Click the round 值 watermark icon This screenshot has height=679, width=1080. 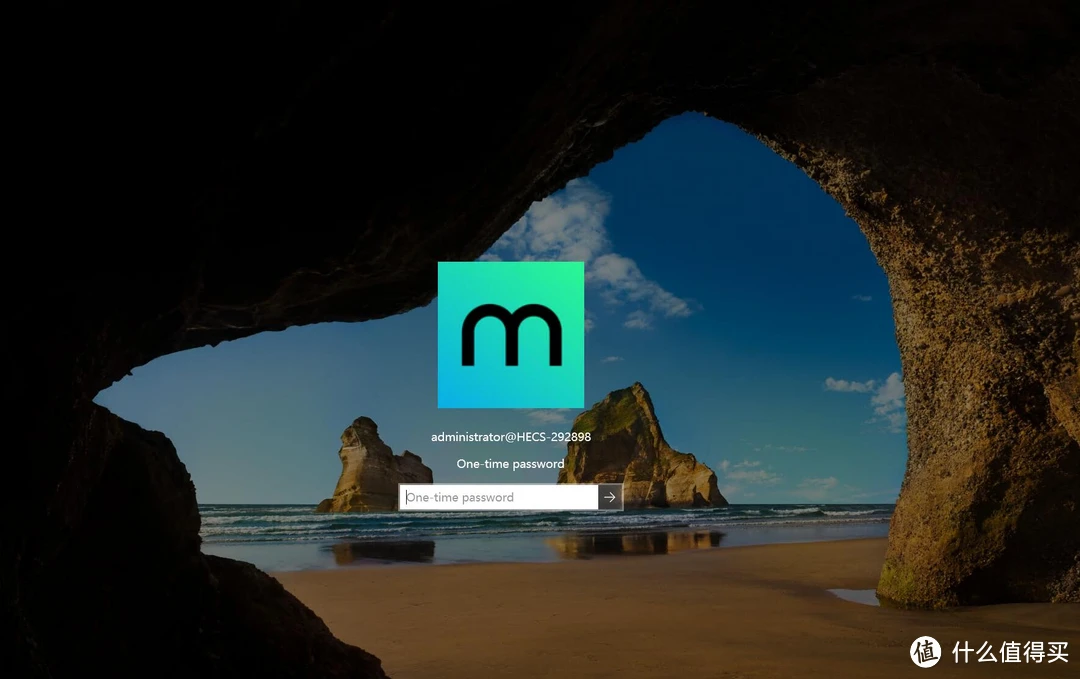point(926,652)
